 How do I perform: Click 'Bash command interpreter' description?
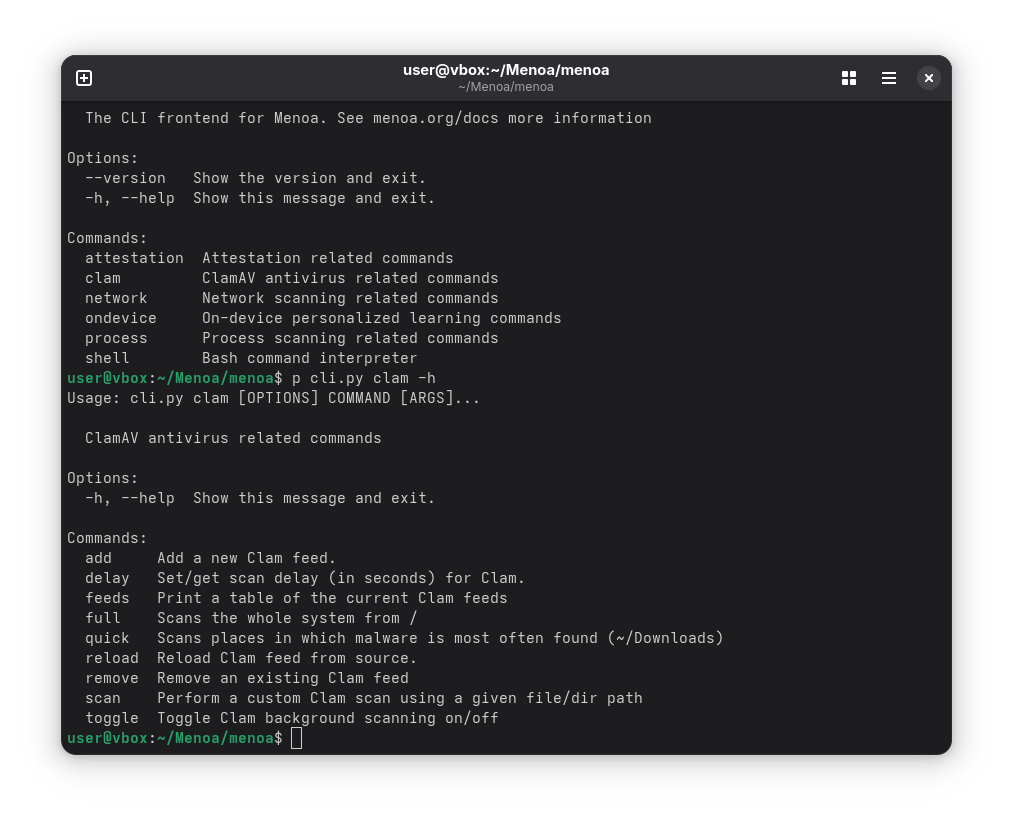coord(309,359)
